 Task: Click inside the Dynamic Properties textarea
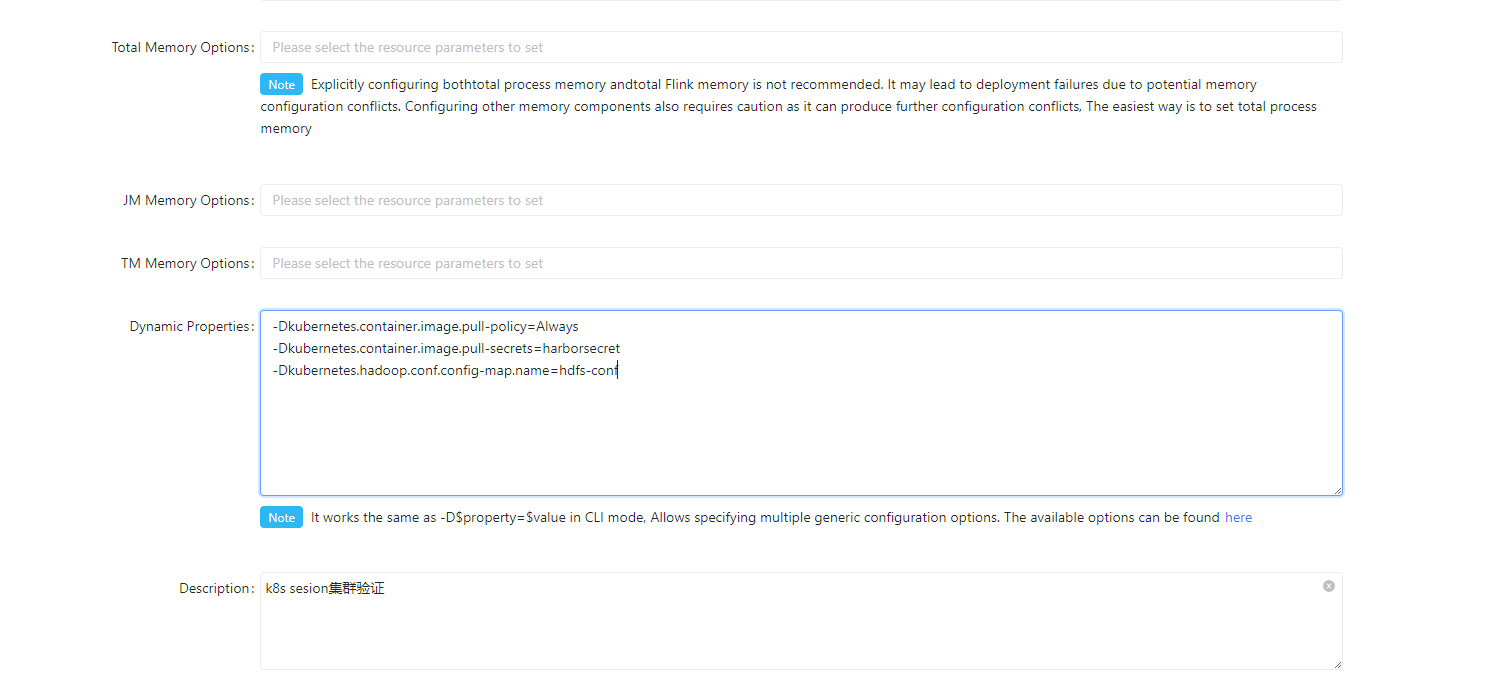click(801, 403)
